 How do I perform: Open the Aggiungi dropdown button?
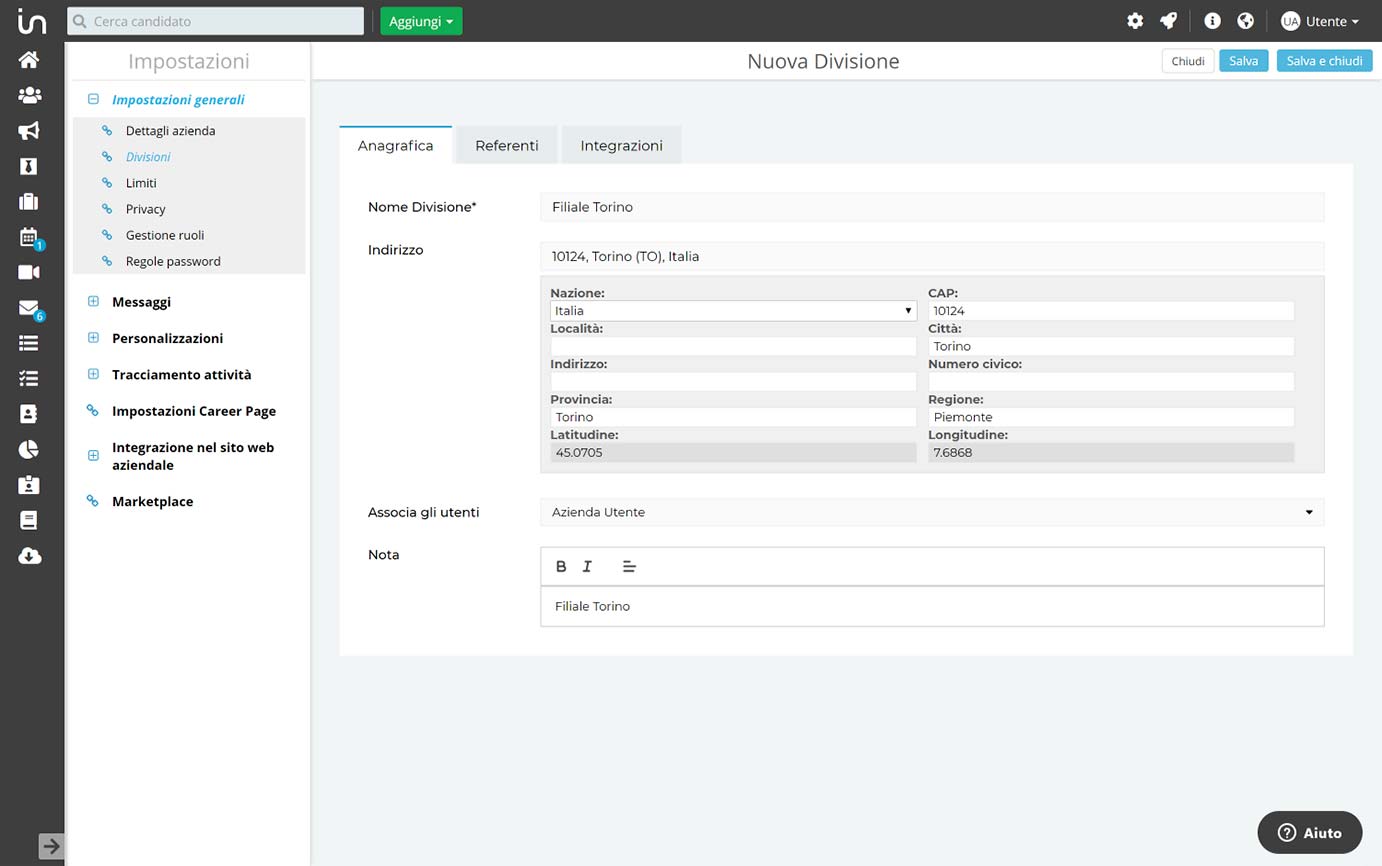[421, 21]
